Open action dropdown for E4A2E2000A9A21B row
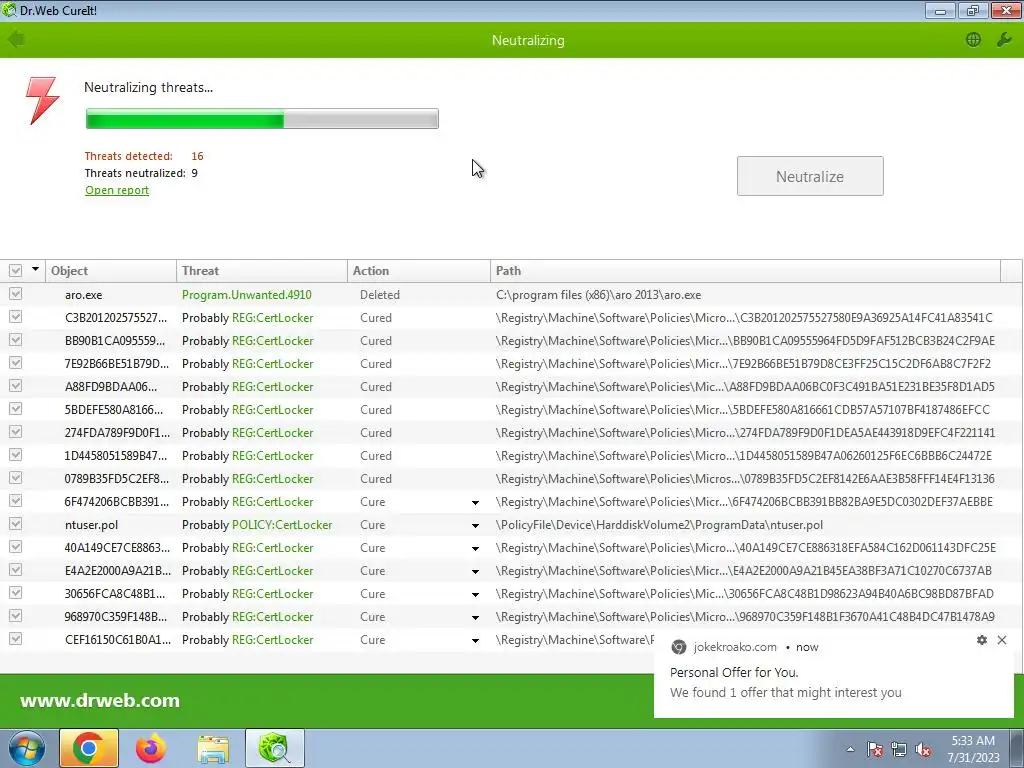The image size is (1024, 768). (x=475, y=571)
